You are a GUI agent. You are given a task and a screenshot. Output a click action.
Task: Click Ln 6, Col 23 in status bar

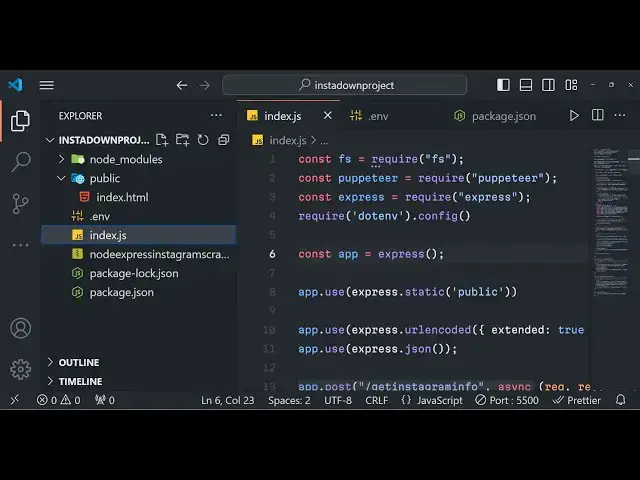(x=227, y=400)
